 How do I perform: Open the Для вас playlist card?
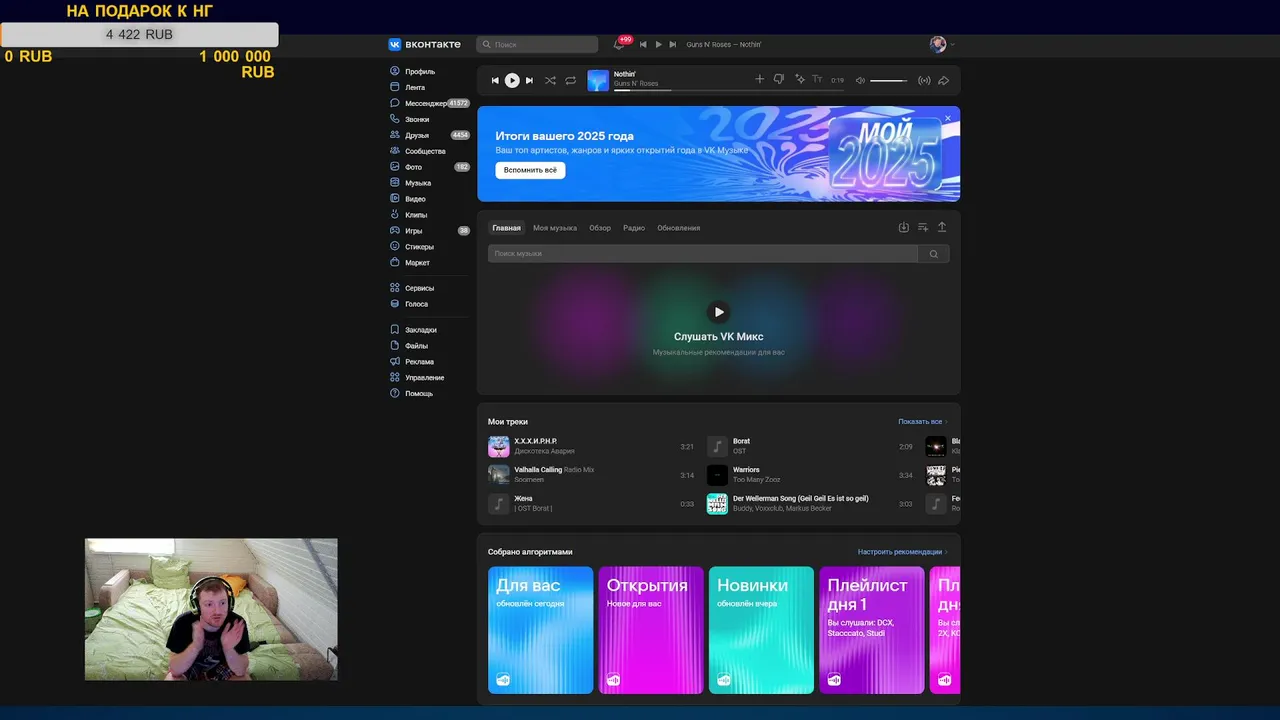[x=541, y=630]
